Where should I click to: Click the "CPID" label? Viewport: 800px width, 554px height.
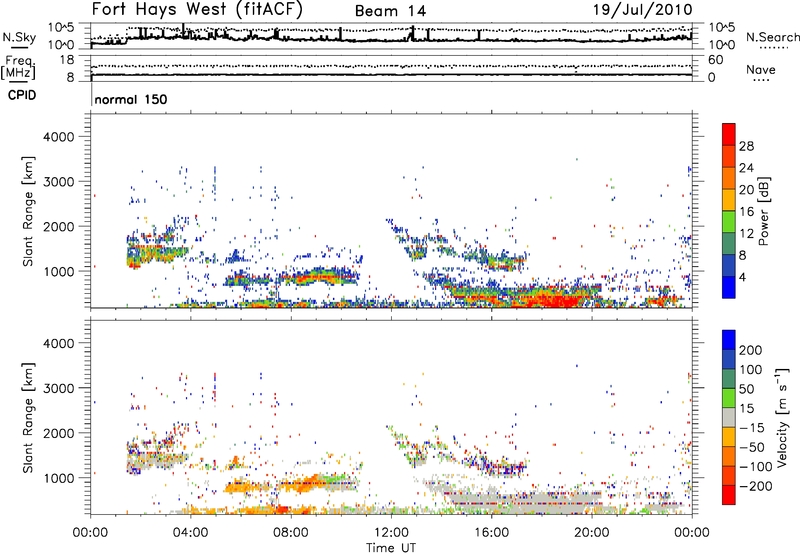click(22, 95)
